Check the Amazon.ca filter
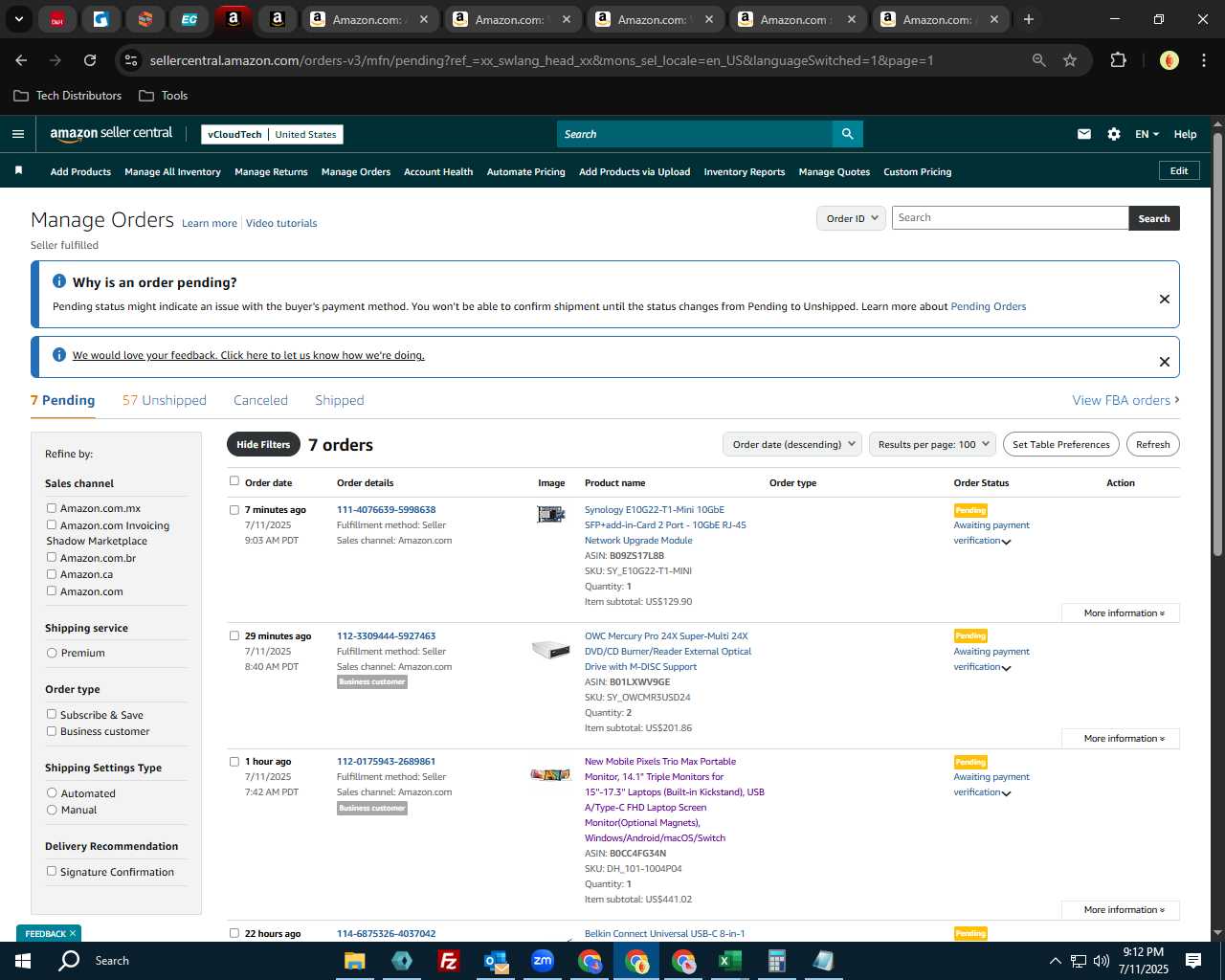1225x980 pixels. [52, 573]
